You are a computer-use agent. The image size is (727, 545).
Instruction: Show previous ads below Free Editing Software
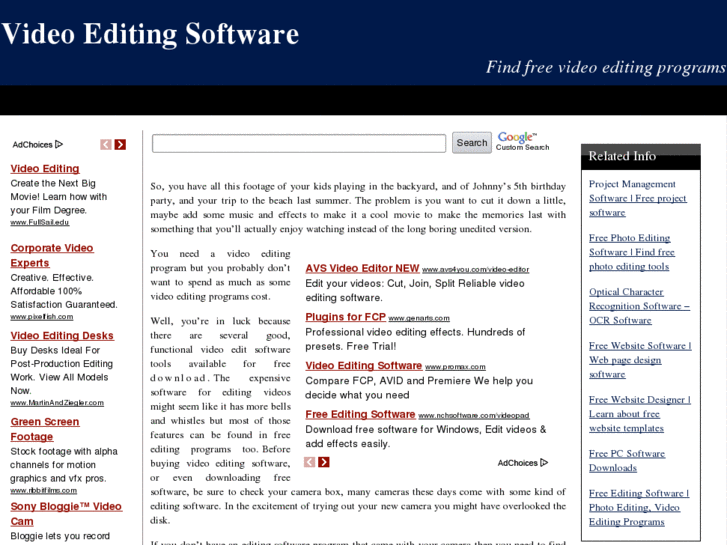click(x=309, y=462)
